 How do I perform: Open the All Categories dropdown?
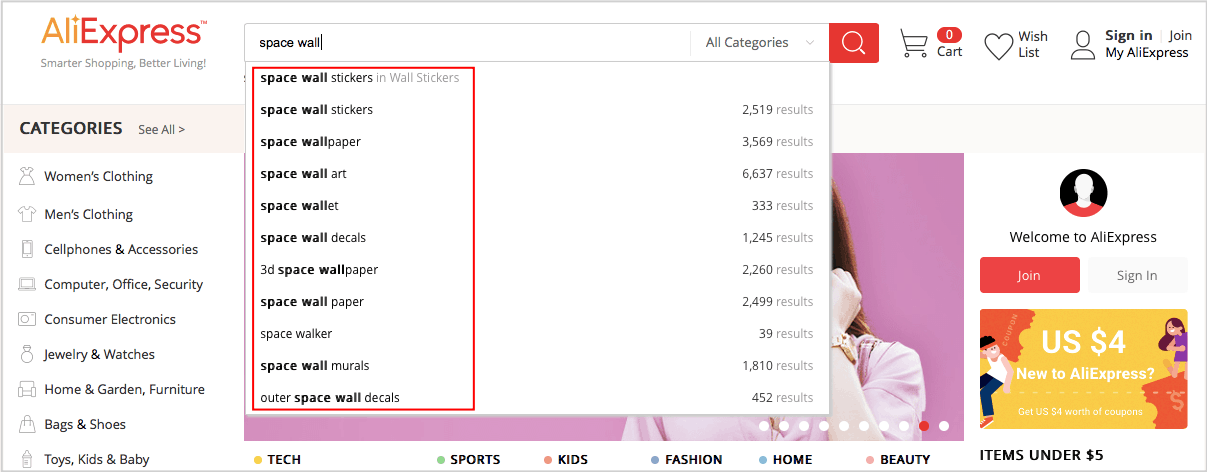759,43
